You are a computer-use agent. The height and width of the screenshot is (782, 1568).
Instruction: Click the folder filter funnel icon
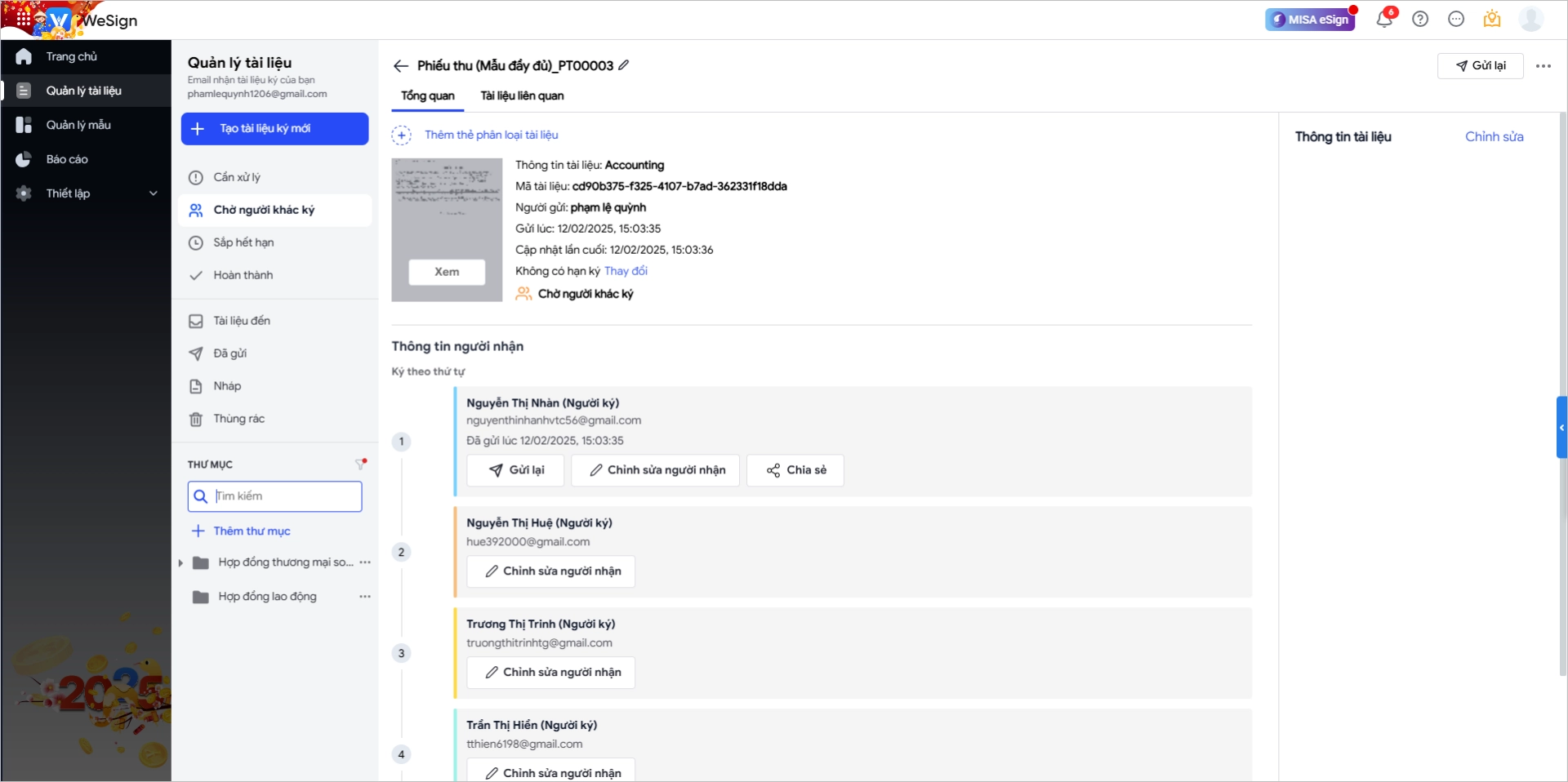pyautogui.click(x=360, y=464)
